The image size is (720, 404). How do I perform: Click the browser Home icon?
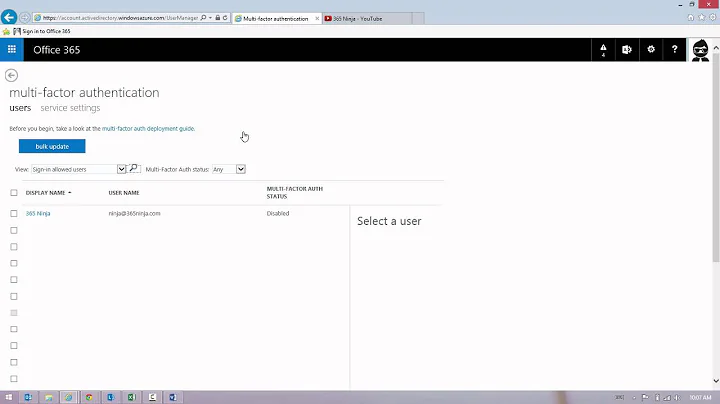click(690, 17)
